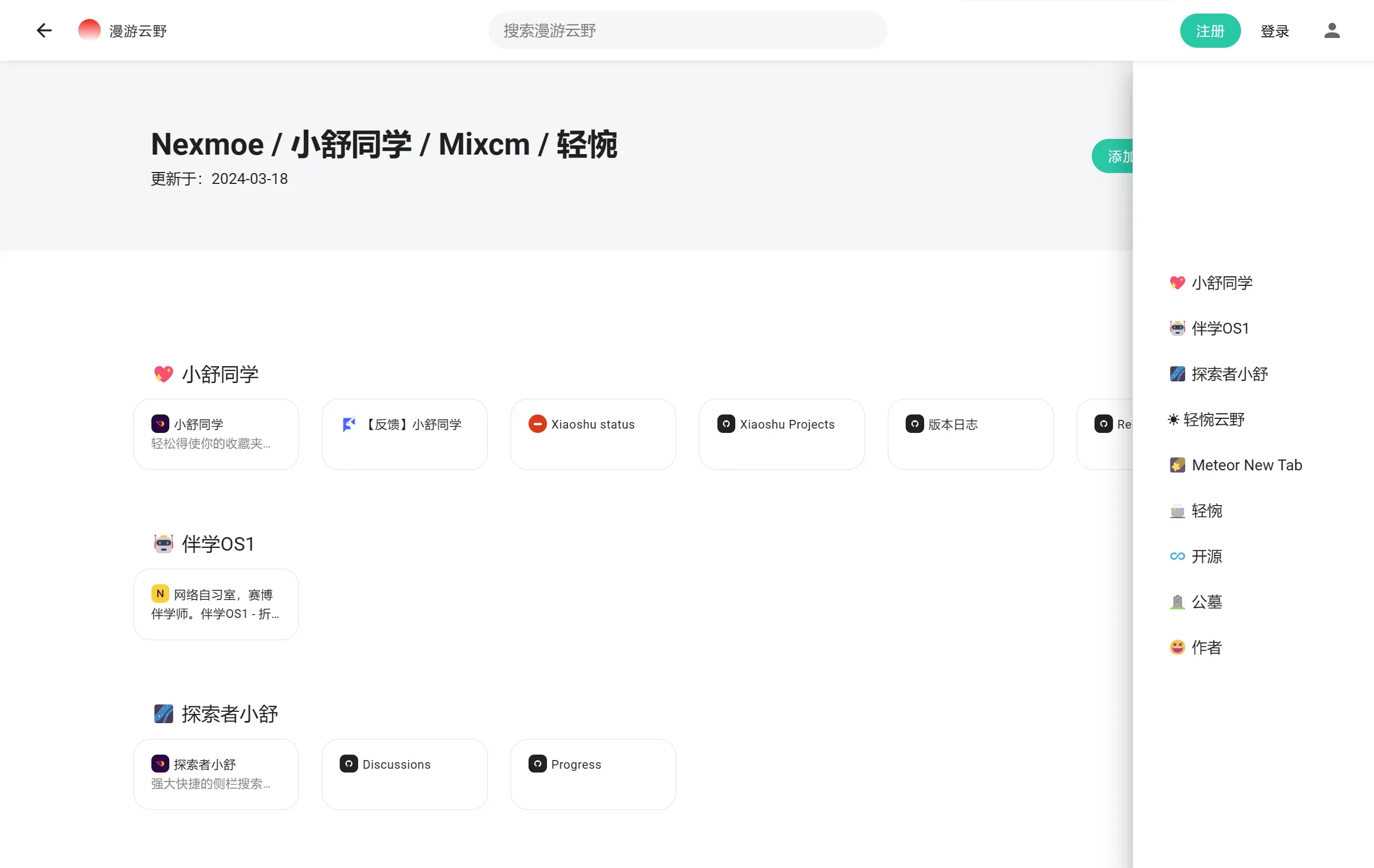Click the red 漫游云野 logo icon
This screenshot has height=868, width=1374.
pyautogui.click(x=89, y=30)
